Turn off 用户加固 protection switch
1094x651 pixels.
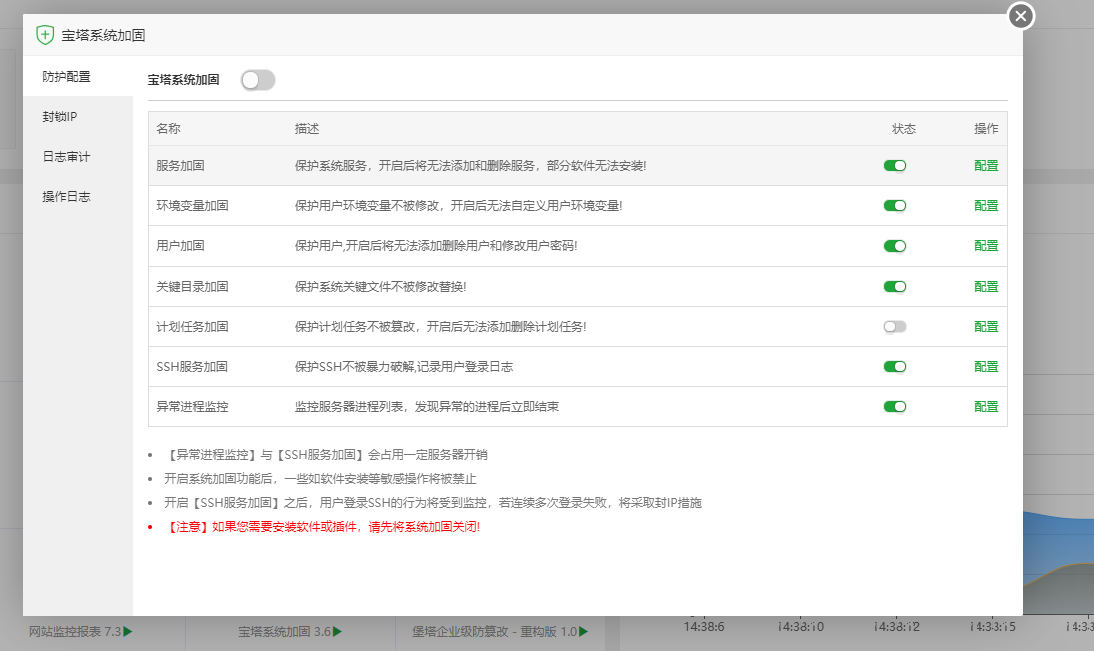(894, 246)
